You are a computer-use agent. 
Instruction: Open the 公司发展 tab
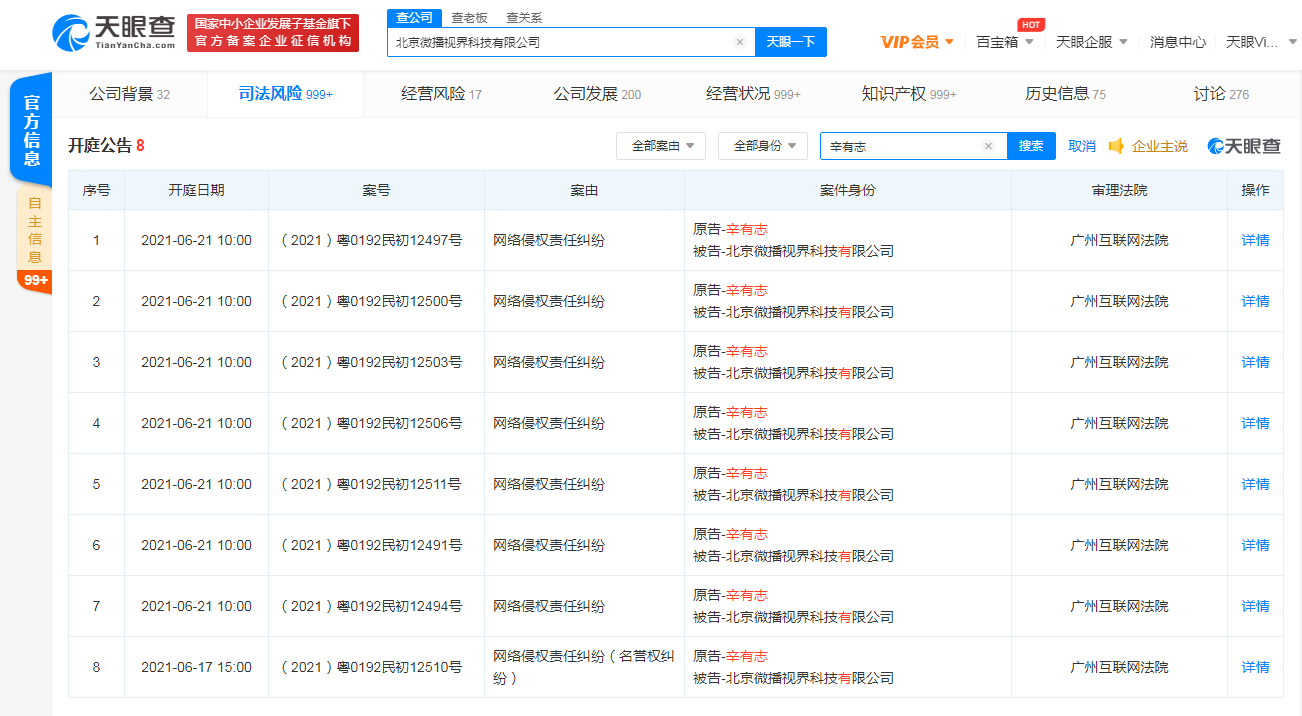point(597,94)
